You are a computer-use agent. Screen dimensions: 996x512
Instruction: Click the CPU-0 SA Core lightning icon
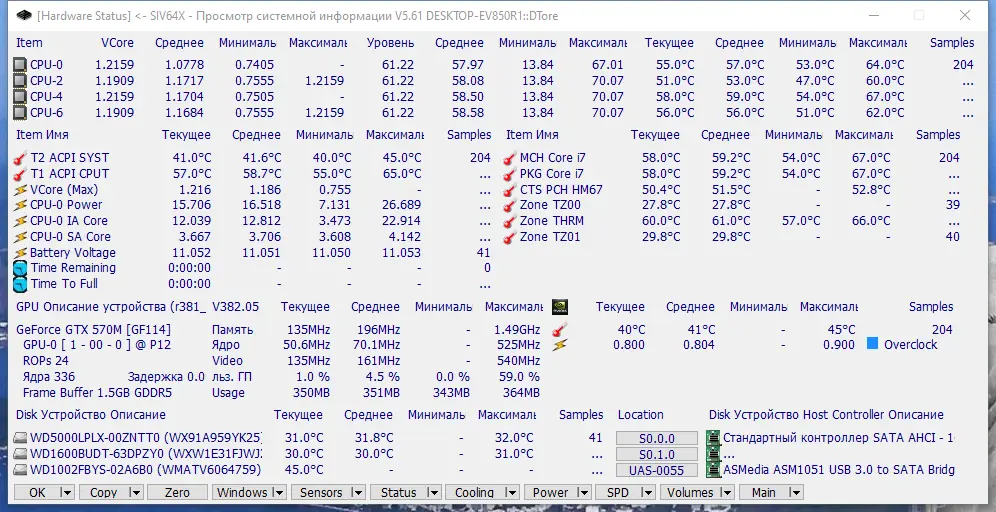pyautogui.click(x=20, y=236)
